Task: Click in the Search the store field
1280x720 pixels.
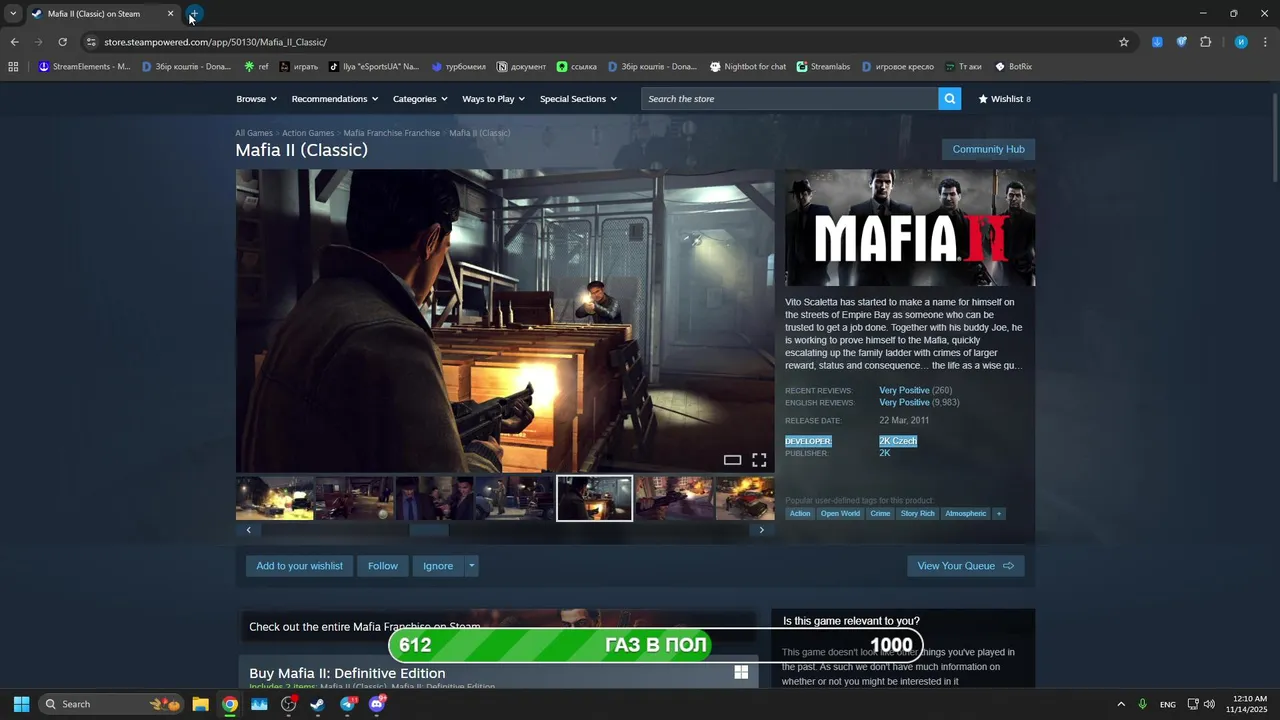Action: (788, 98)
